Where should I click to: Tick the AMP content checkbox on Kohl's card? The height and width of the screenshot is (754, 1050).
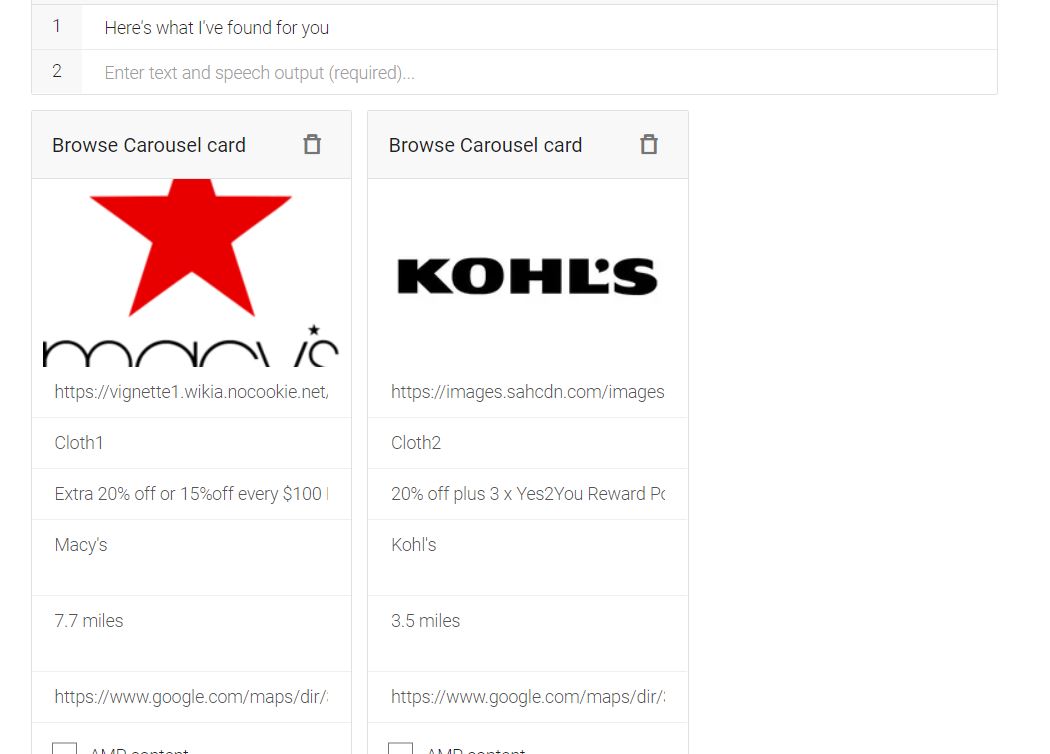click(x=400, y=748)
